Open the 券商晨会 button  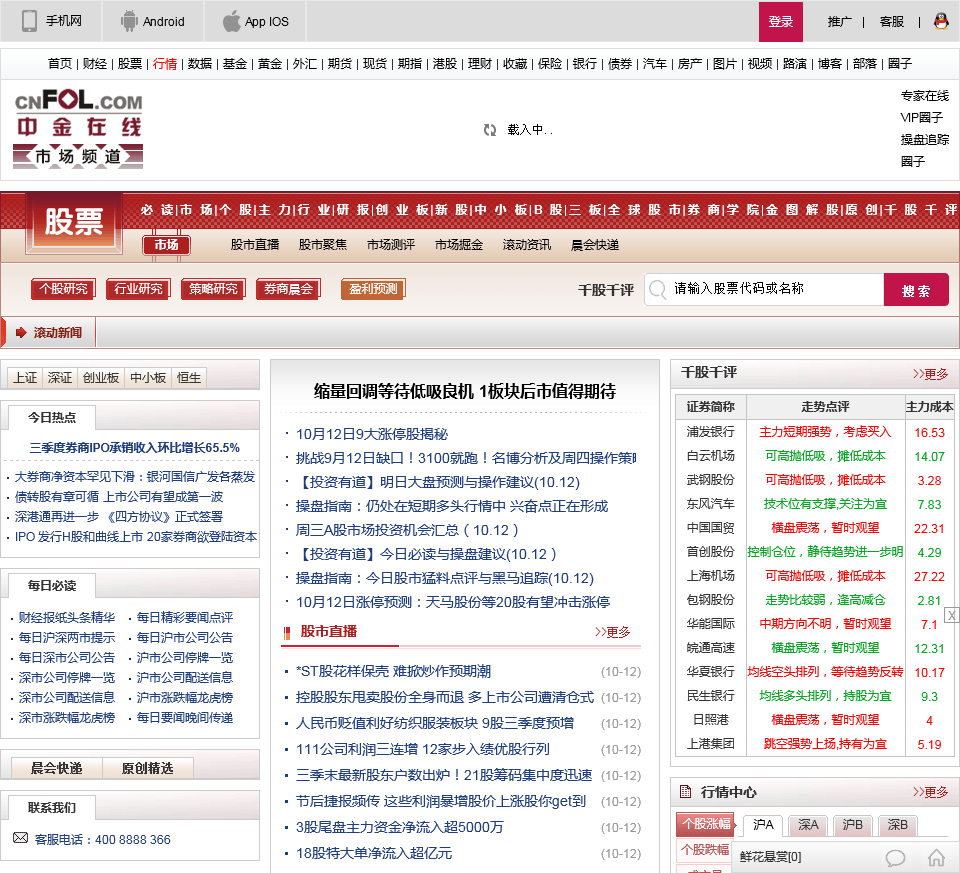click(288, 288)
